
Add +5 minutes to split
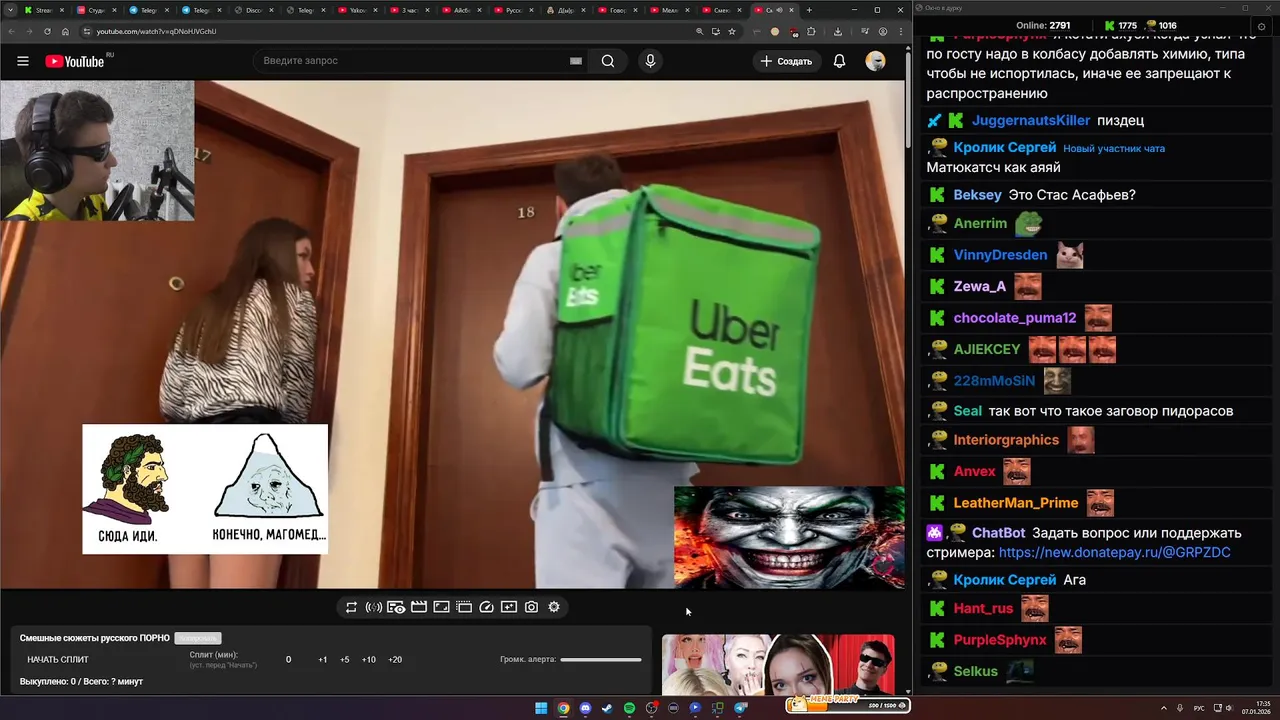(345, 660)
